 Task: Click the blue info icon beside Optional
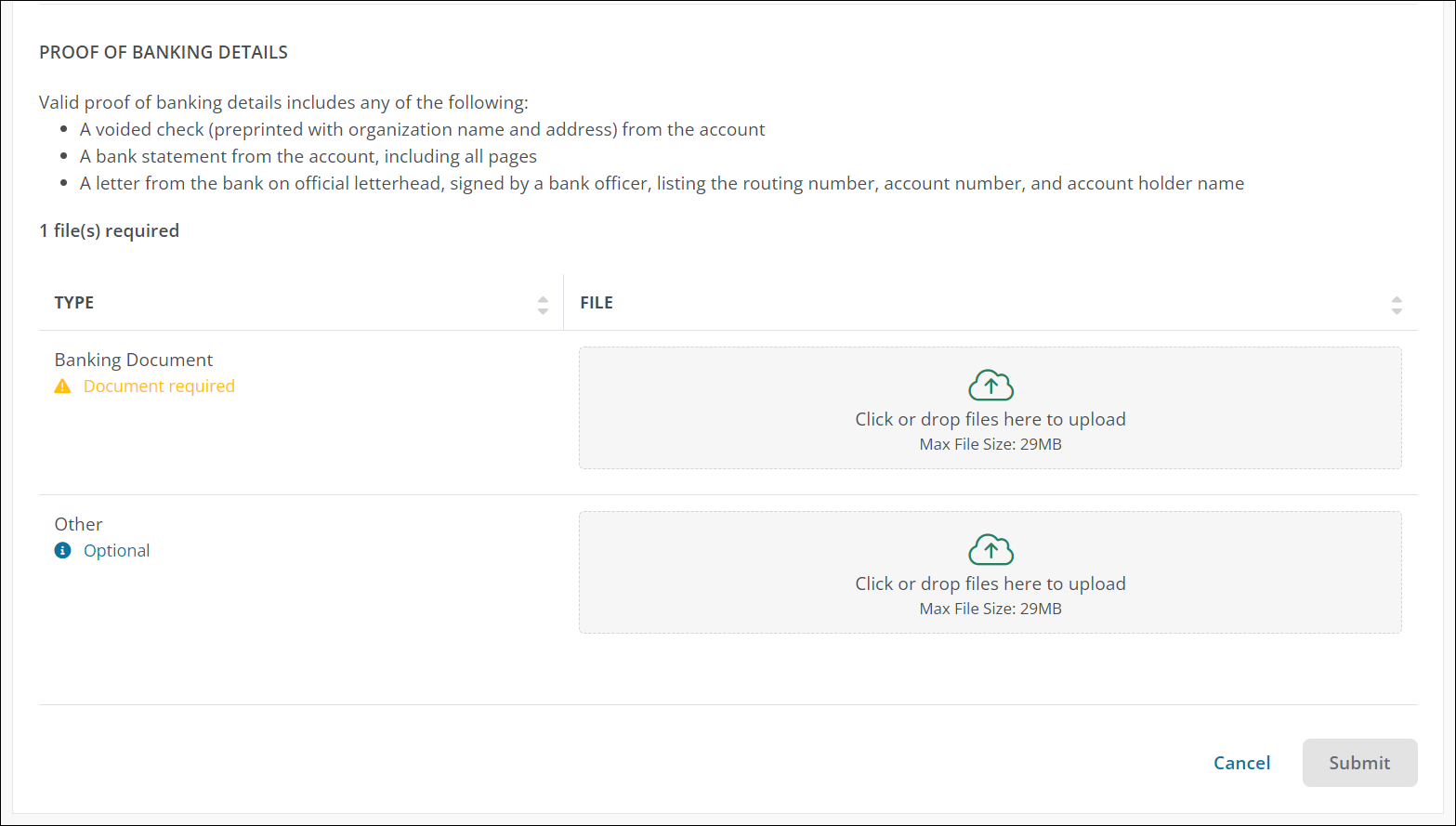[x=62, y=551]
